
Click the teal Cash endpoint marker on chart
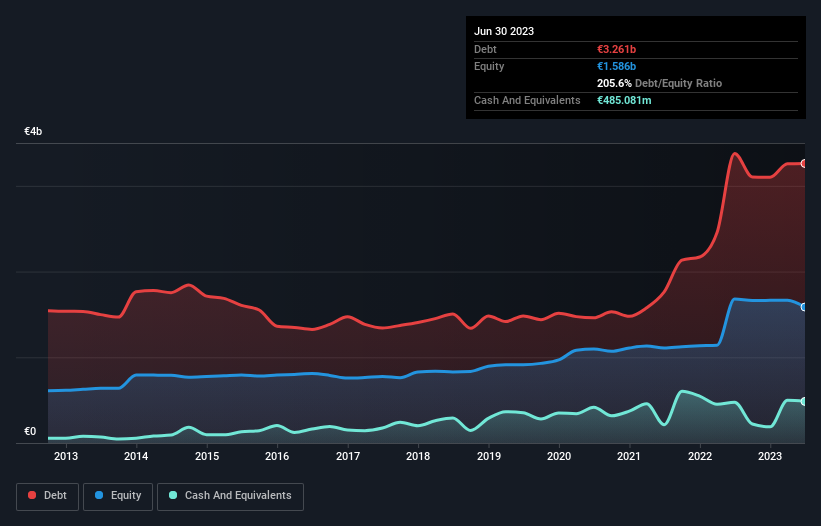tap(804, 401)
